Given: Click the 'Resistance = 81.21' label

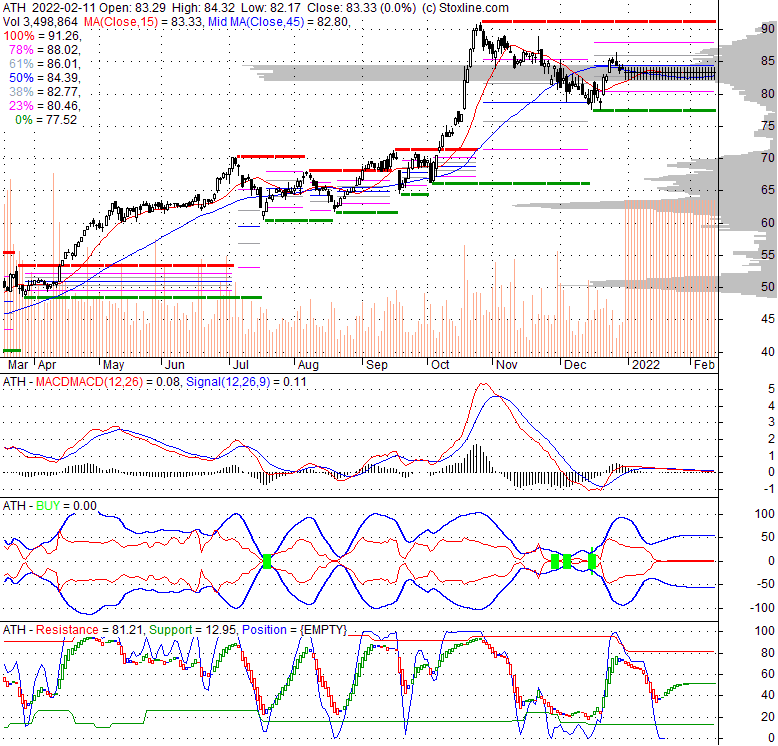Looking at the screenshot, I should click(x=89, y=630).
